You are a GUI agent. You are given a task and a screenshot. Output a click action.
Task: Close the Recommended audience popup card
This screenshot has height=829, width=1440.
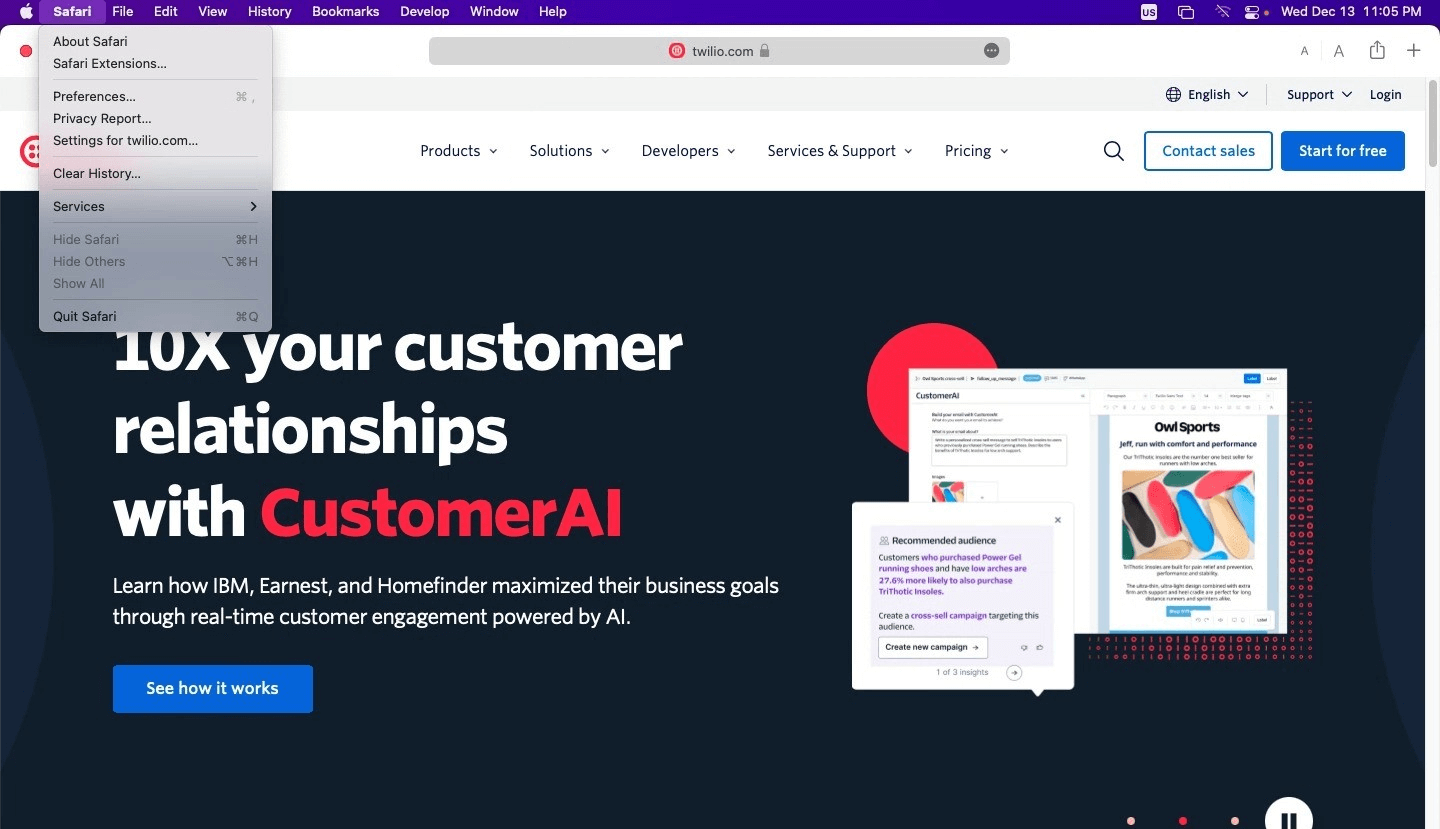click(1058, 520)
